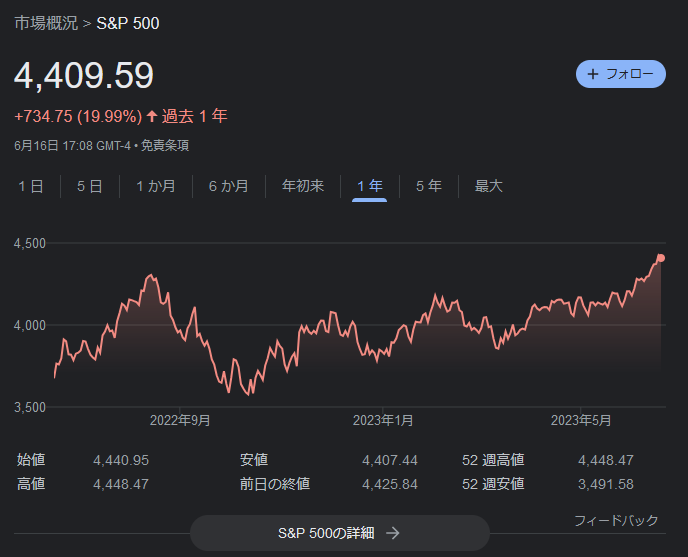Click the 4,000 axis label
The width and height of the screenshot is (688, 557).
[30, 325]
